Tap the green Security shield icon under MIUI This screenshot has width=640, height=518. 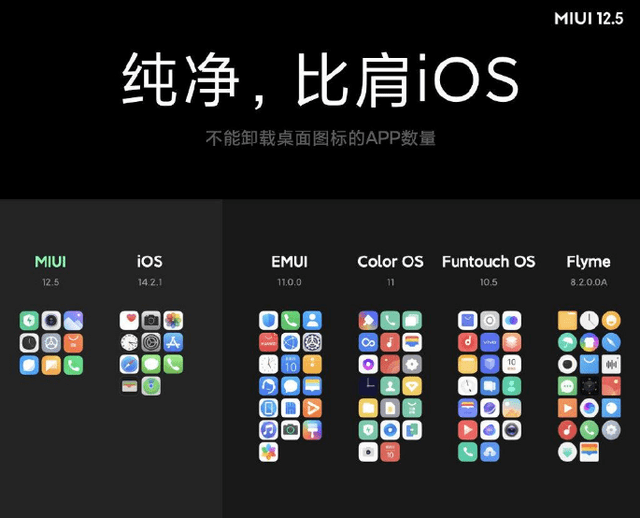click(29, 320)
